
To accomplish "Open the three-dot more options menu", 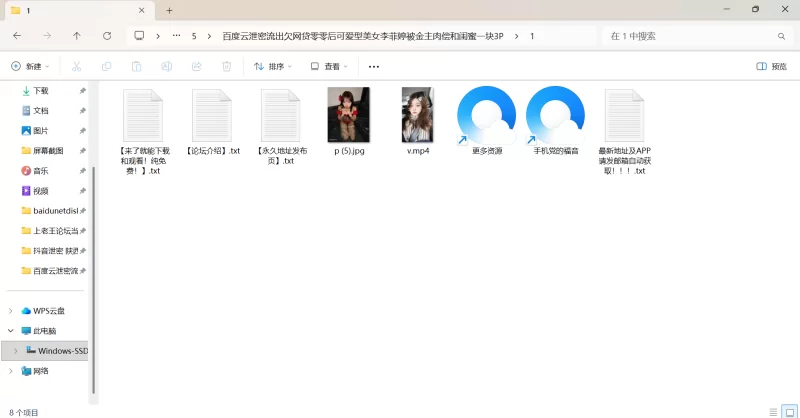I will 374,67.
